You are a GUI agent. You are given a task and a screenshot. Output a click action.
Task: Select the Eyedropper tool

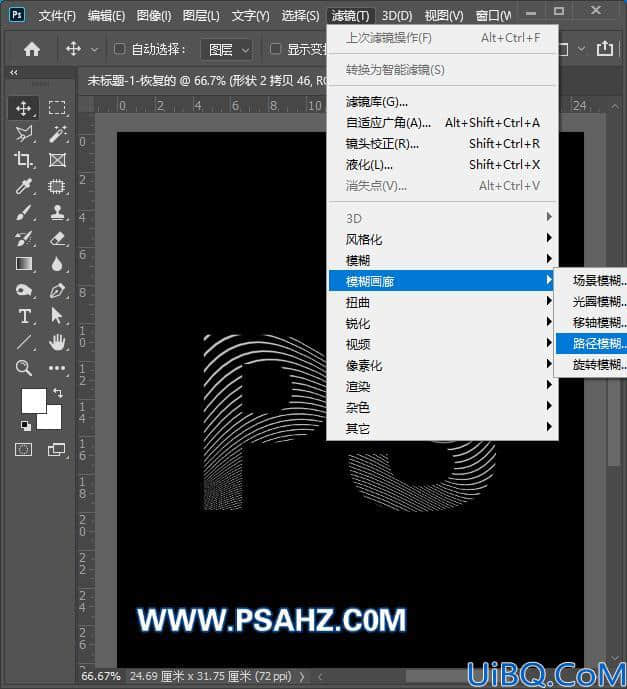24,186
